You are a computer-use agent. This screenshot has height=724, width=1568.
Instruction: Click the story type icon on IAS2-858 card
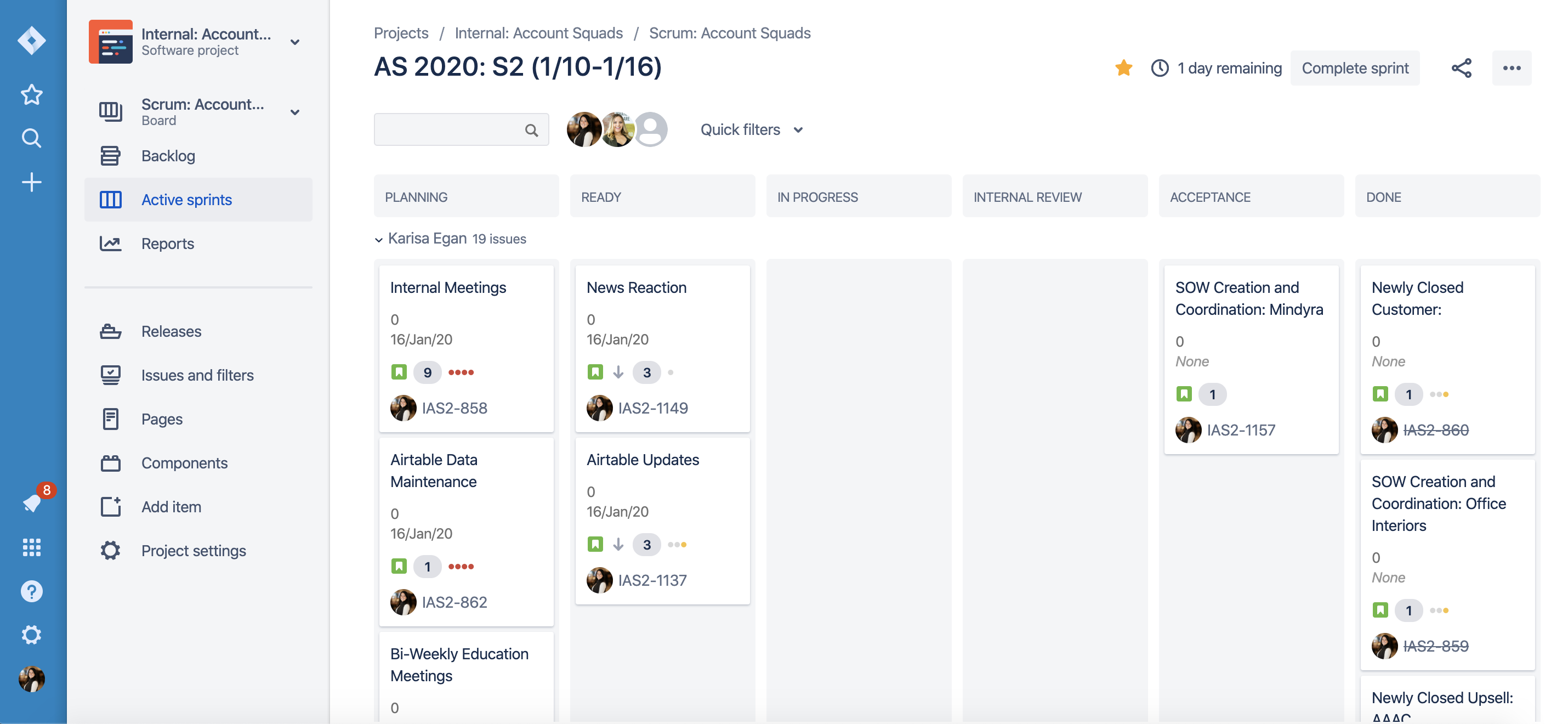pyautogui.click(x=399, y=372)
